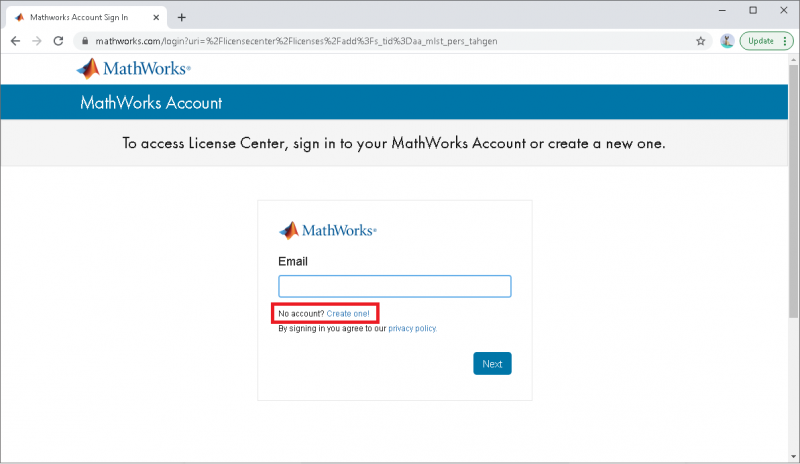Select the Mathworks Account Sign In tab
Viewport: 800px width, 464px height.
(x=80, y=17)
